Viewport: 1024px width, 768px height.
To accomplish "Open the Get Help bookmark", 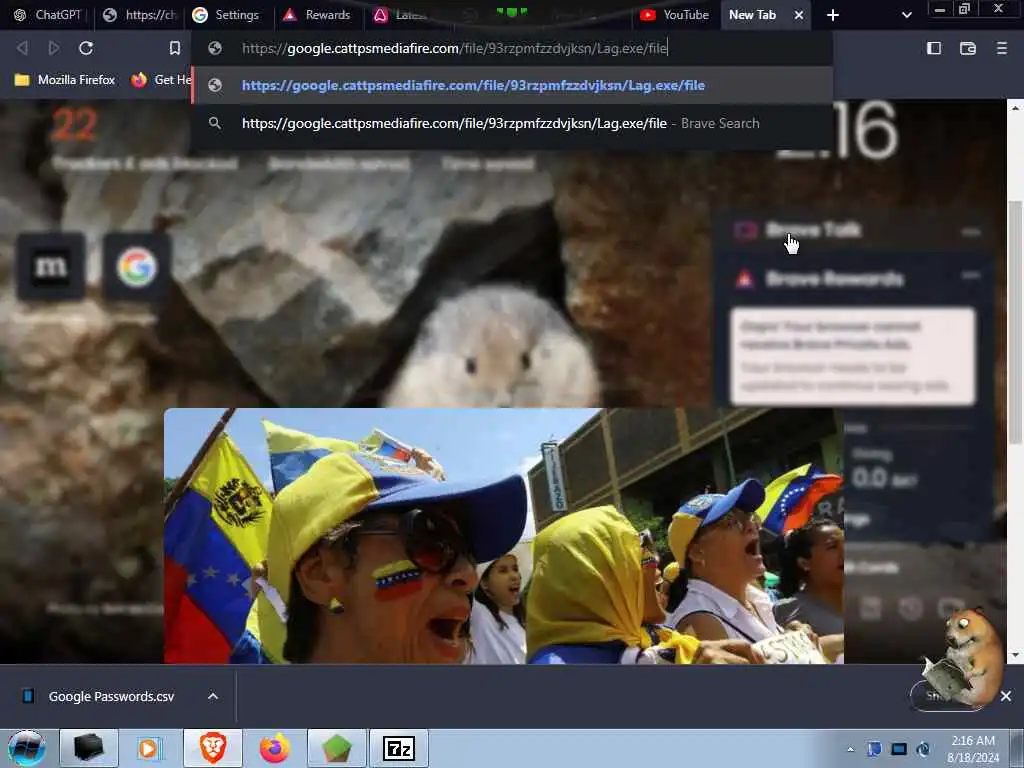I will pyautogui.click(x=161, y=80).
